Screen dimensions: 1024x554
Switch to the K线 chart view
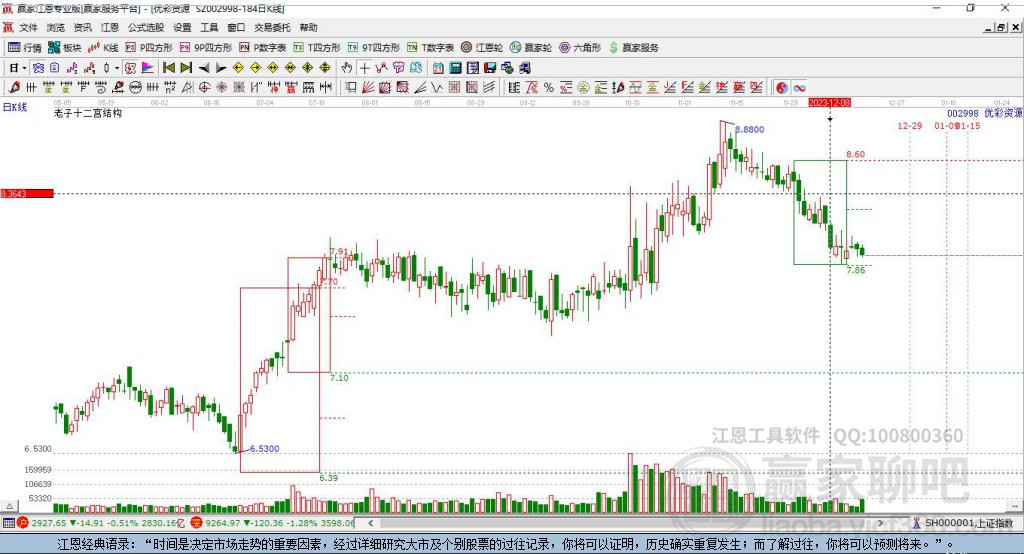pos(103,48)
